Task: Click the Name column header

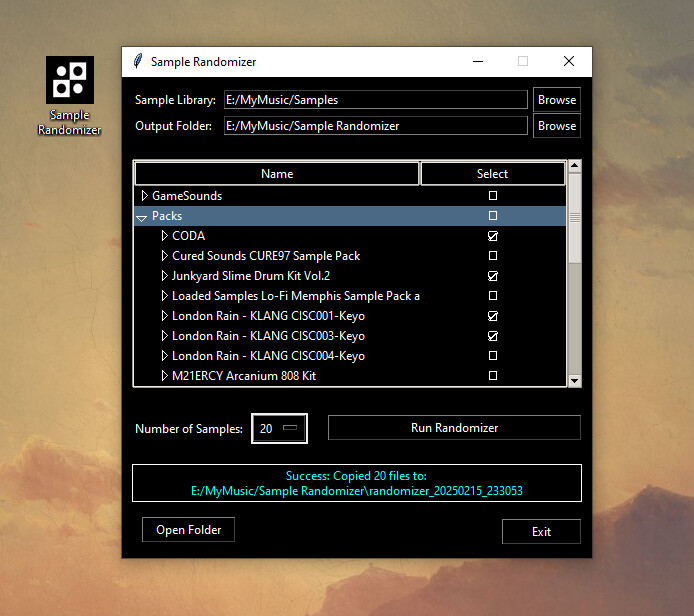Action: (277, 174)
